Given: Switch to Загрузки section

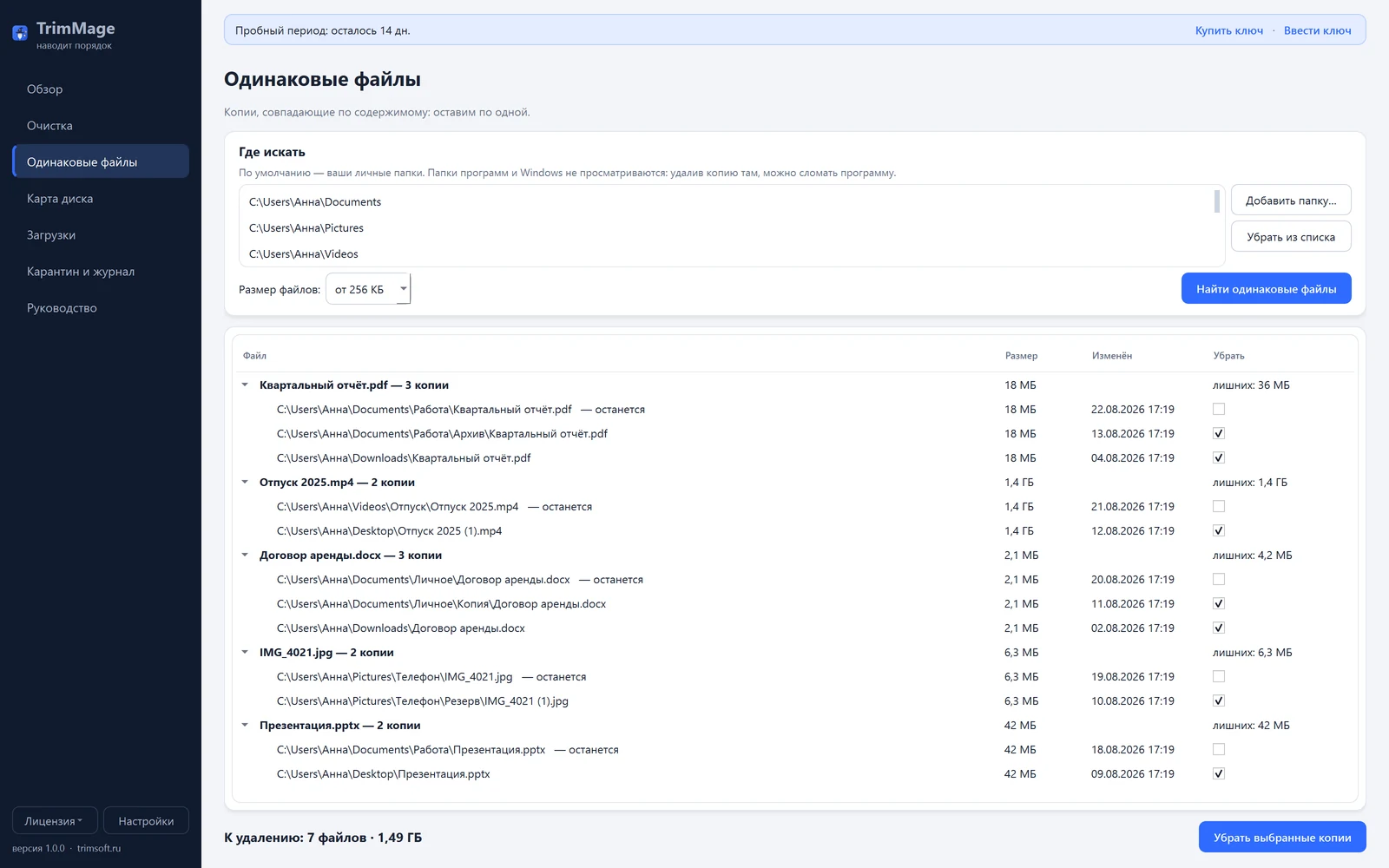Looking at the screenshot, I should click(101, 234).
